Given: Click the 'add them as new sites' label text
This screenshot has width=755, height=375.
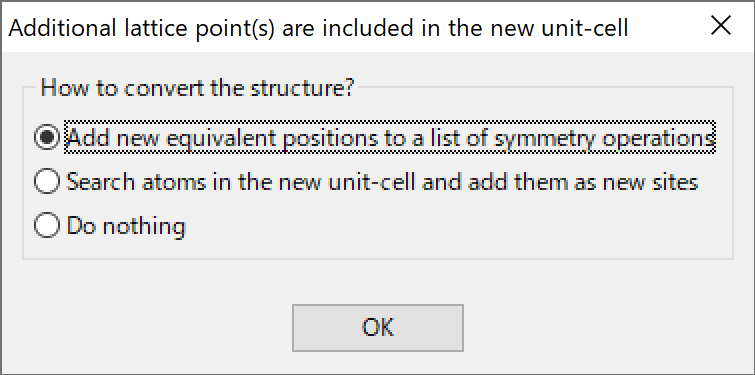Looking at the screenshot, I should coord(574,182).
